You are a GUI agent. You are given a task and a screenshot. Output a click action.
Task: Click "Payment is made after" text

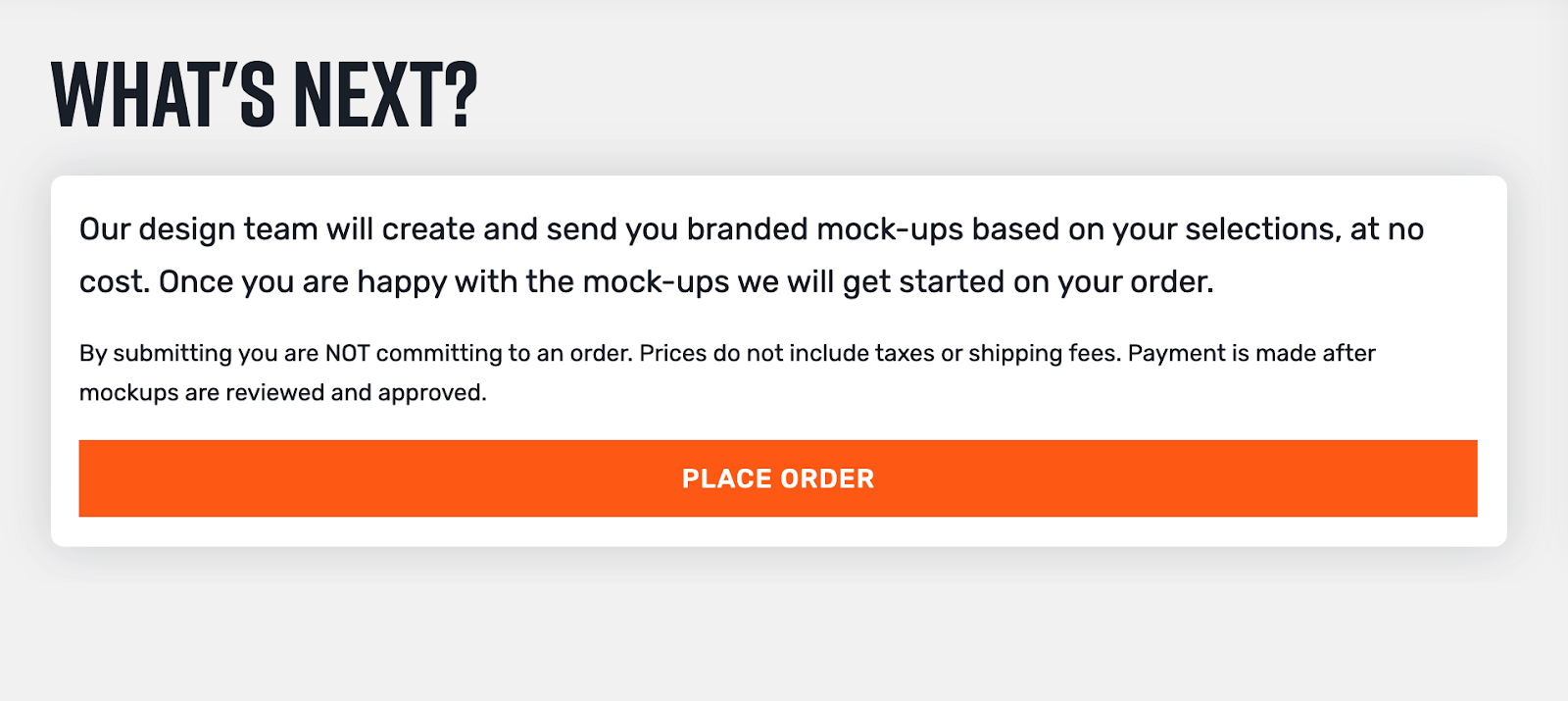1251,353
